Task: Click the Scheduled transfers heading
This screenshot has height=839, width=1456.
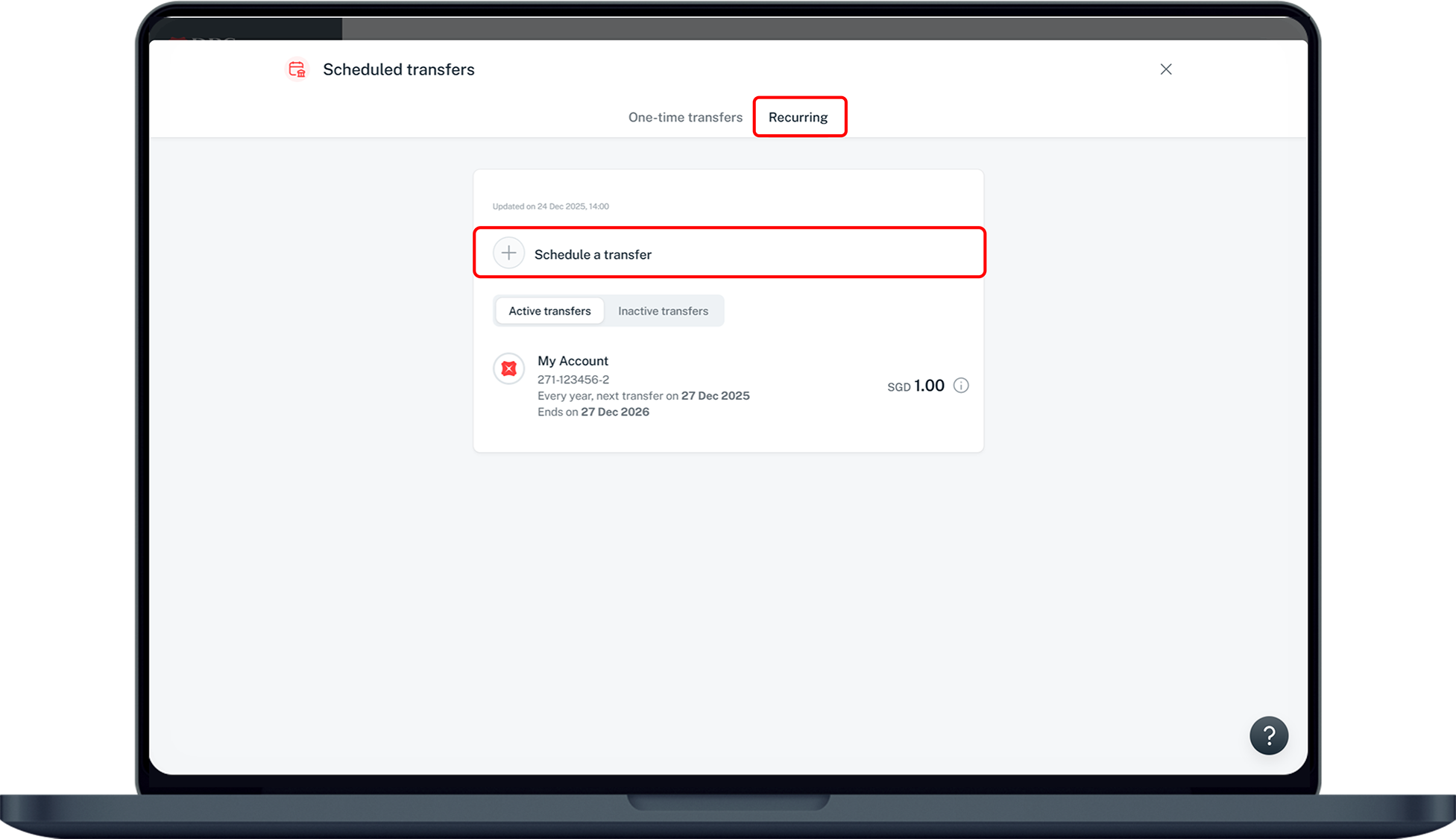Action: pyautogui.click(x=398, y=69)
